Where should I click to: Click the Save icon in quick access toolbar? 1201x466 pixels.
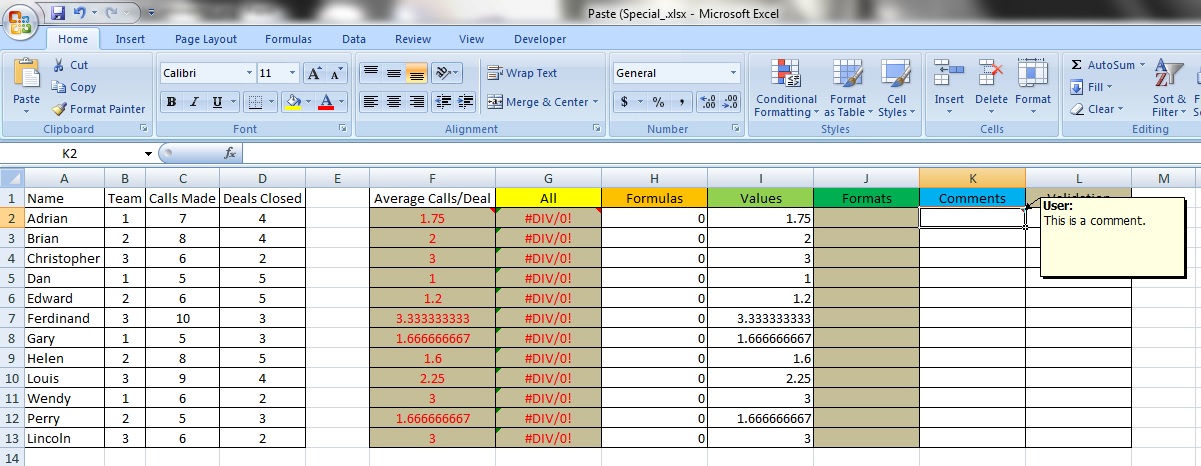pos(58,13)
